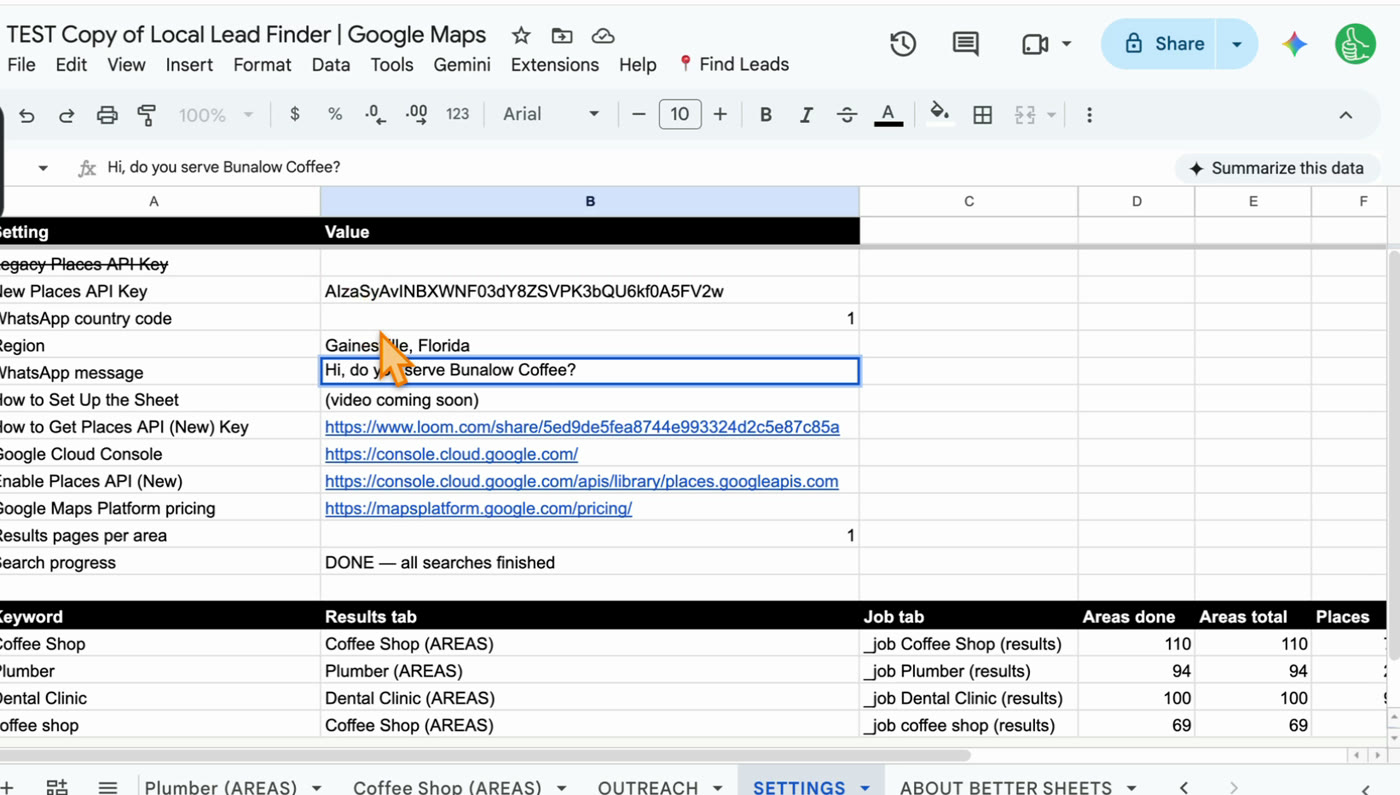Open fill color bucket
Image resolution: width=1400 pixels, height=795 pixels.
pos(939,114)
